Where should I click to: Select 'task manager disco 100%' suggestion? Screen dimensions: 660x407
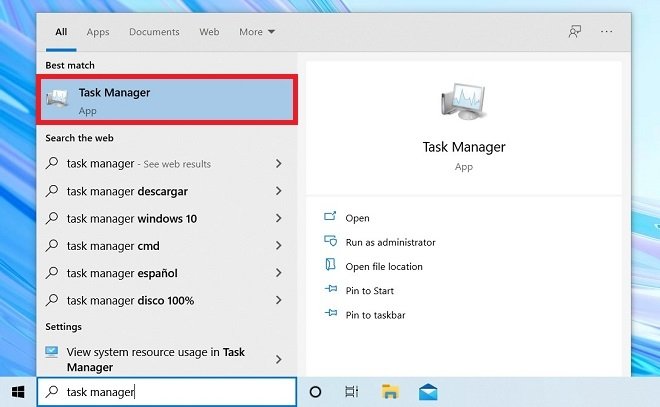[x=167, y=301]
